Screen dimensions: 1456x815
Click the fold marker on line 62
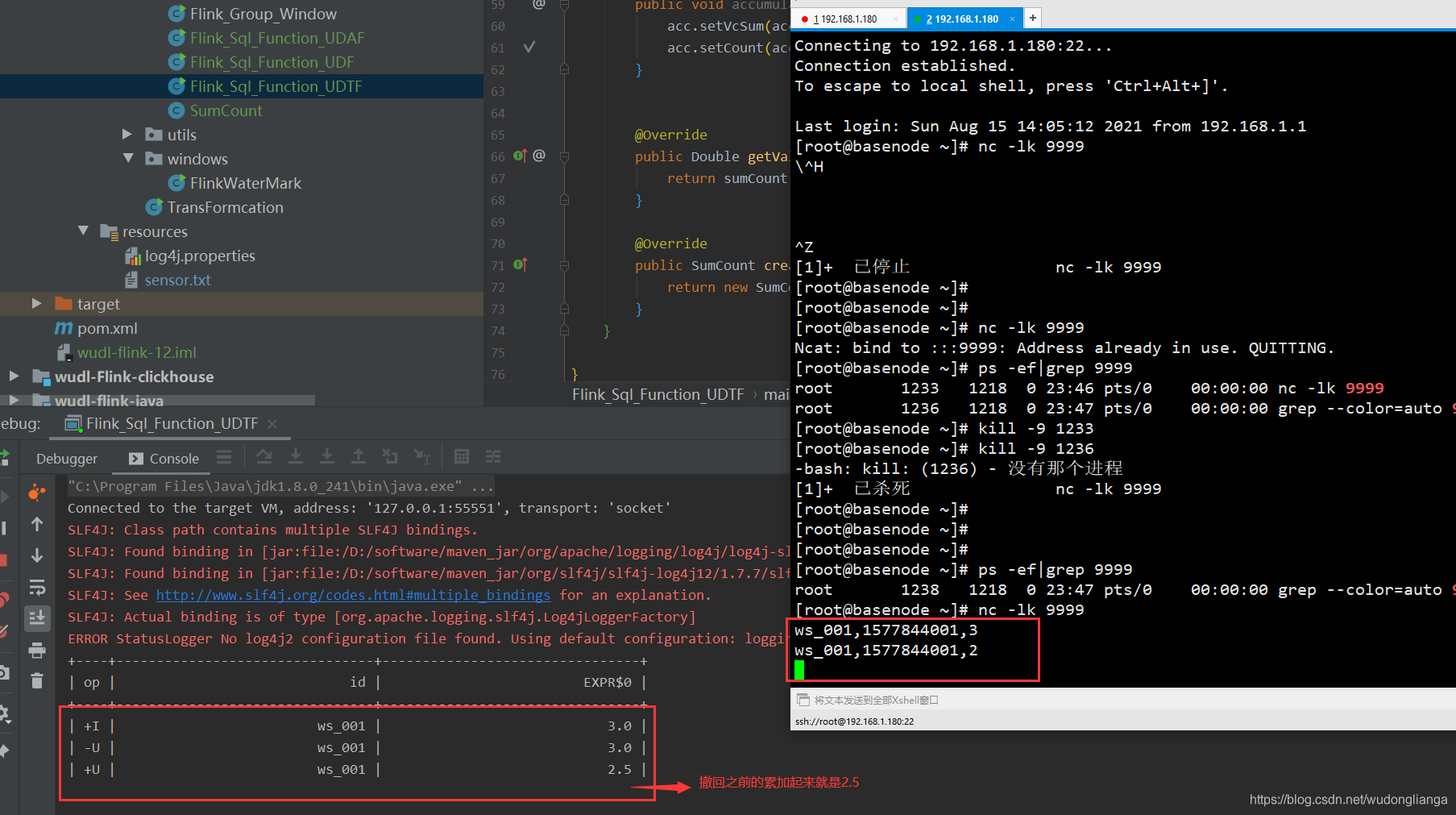[x=564, y=69]
